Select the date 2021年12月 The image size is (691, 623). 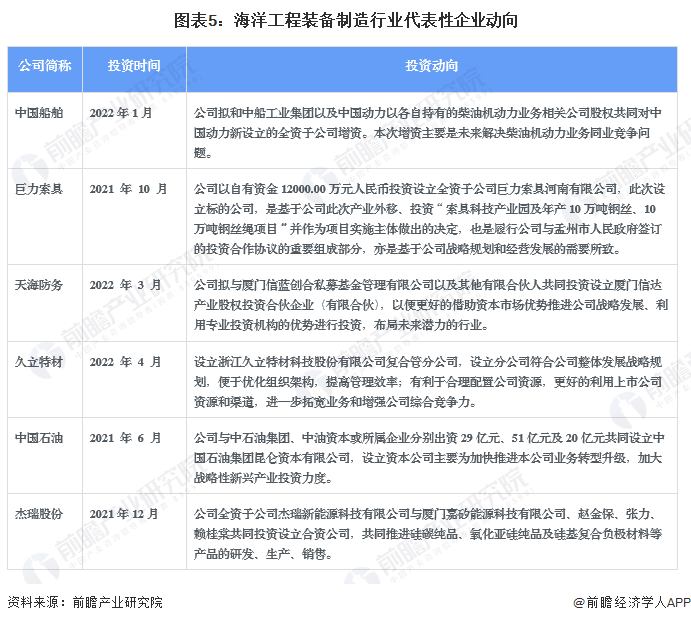tap(124, 514)
